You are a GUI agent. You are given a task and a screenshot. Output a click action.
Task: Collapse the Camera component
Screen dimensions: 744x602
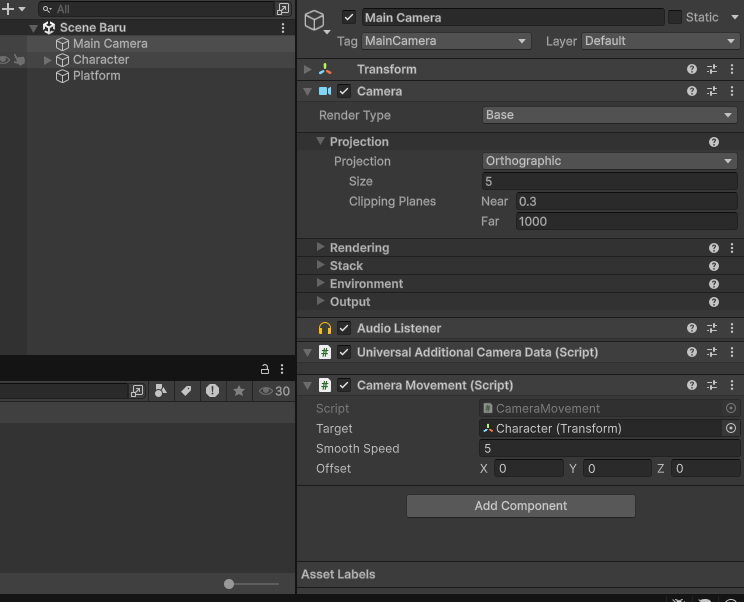pos(307,91)
